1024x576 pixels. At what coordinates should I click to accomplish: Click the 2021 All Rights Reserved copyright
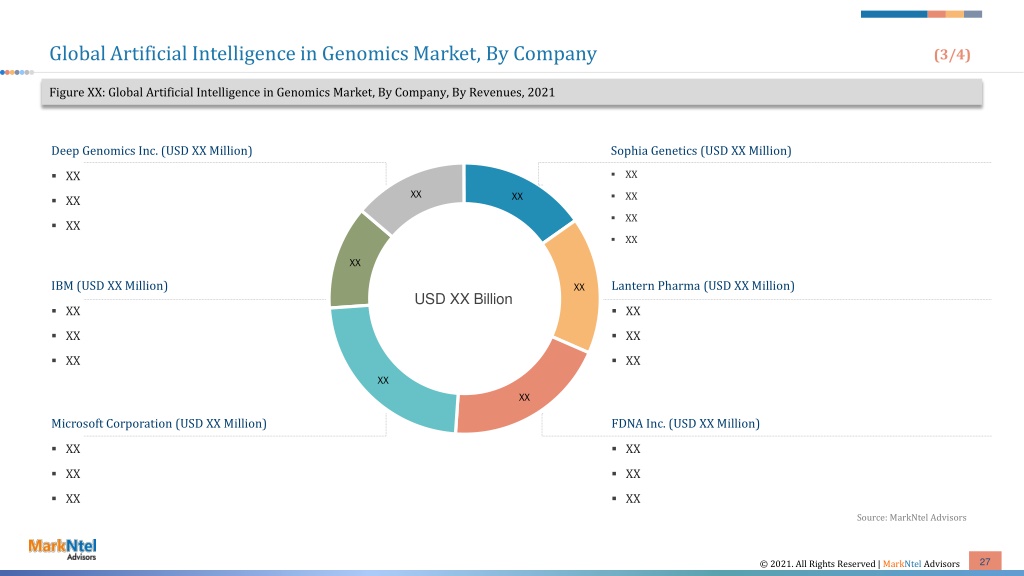tap(859, 564)
